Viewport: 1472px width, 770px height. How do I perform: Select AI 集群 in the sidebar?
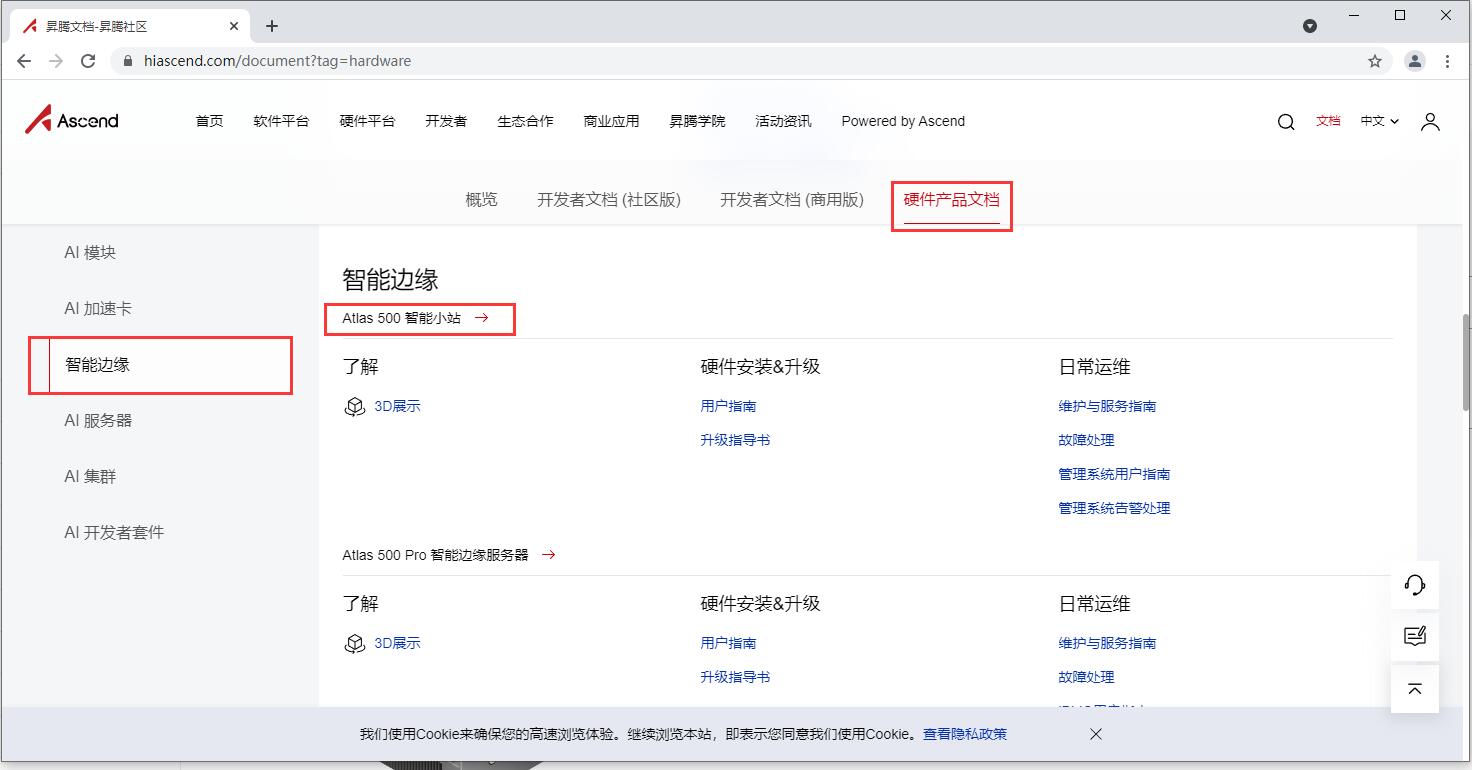point(90,477)
